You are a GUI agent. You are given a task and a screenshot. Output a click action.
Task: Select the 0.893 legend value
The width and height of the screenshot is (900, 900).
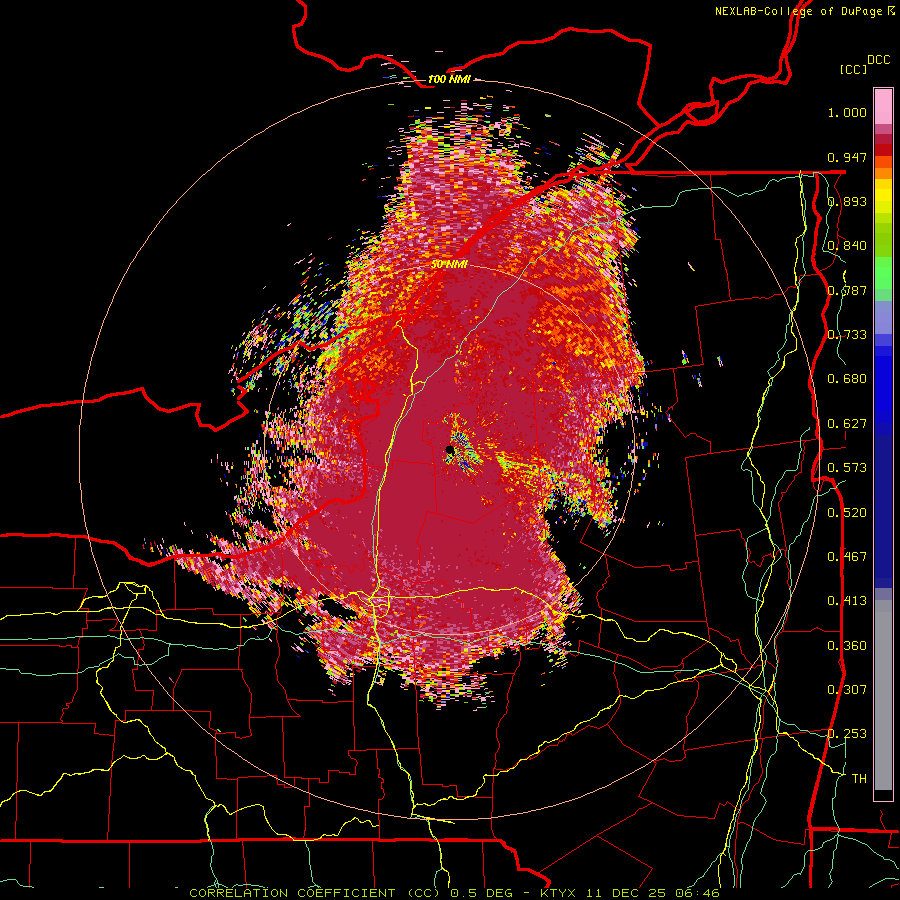(x=847, y=201)
